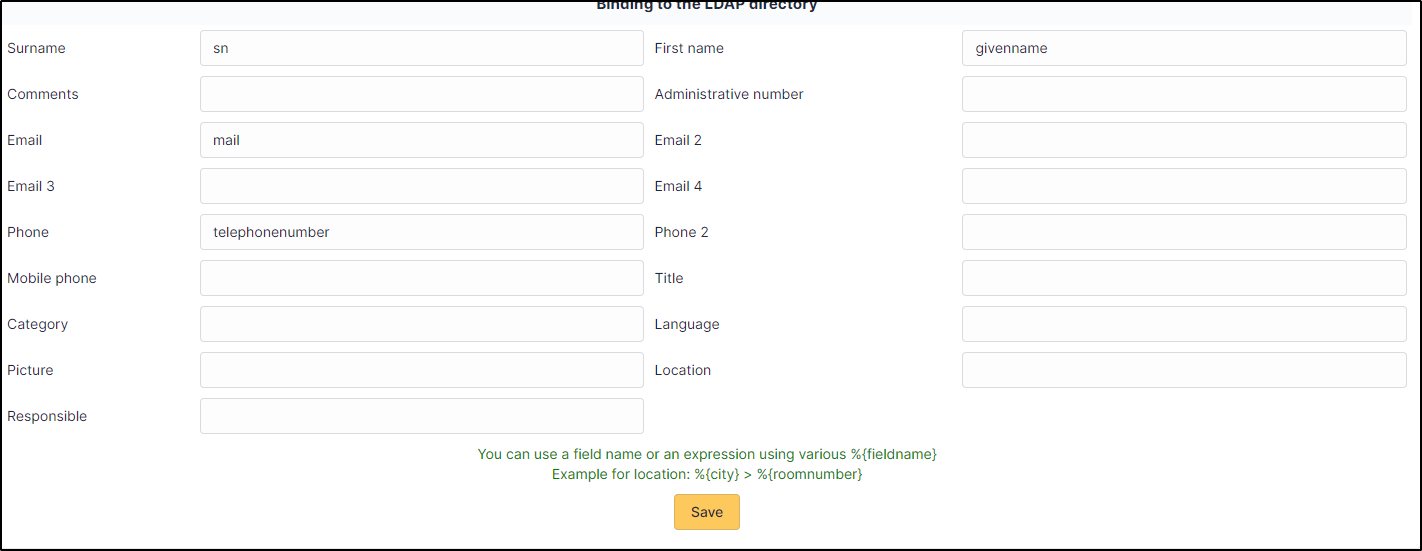Click the Email 2 input field
This screenshot has height=551, width=1422.
coord(1184,140)
